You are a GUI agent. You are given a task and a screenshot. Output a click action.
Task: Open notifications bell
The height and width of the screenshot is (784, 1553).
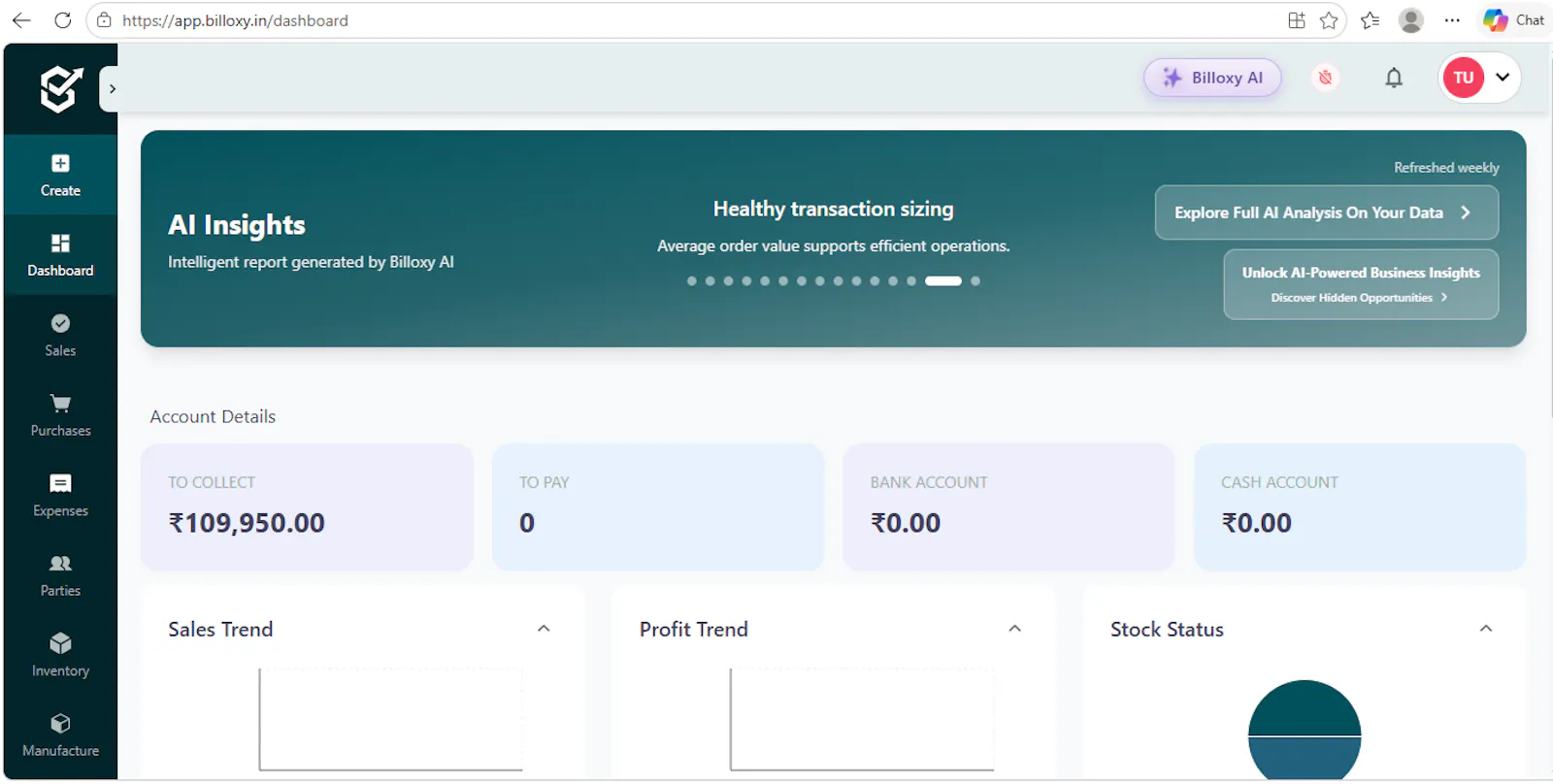1394,78
